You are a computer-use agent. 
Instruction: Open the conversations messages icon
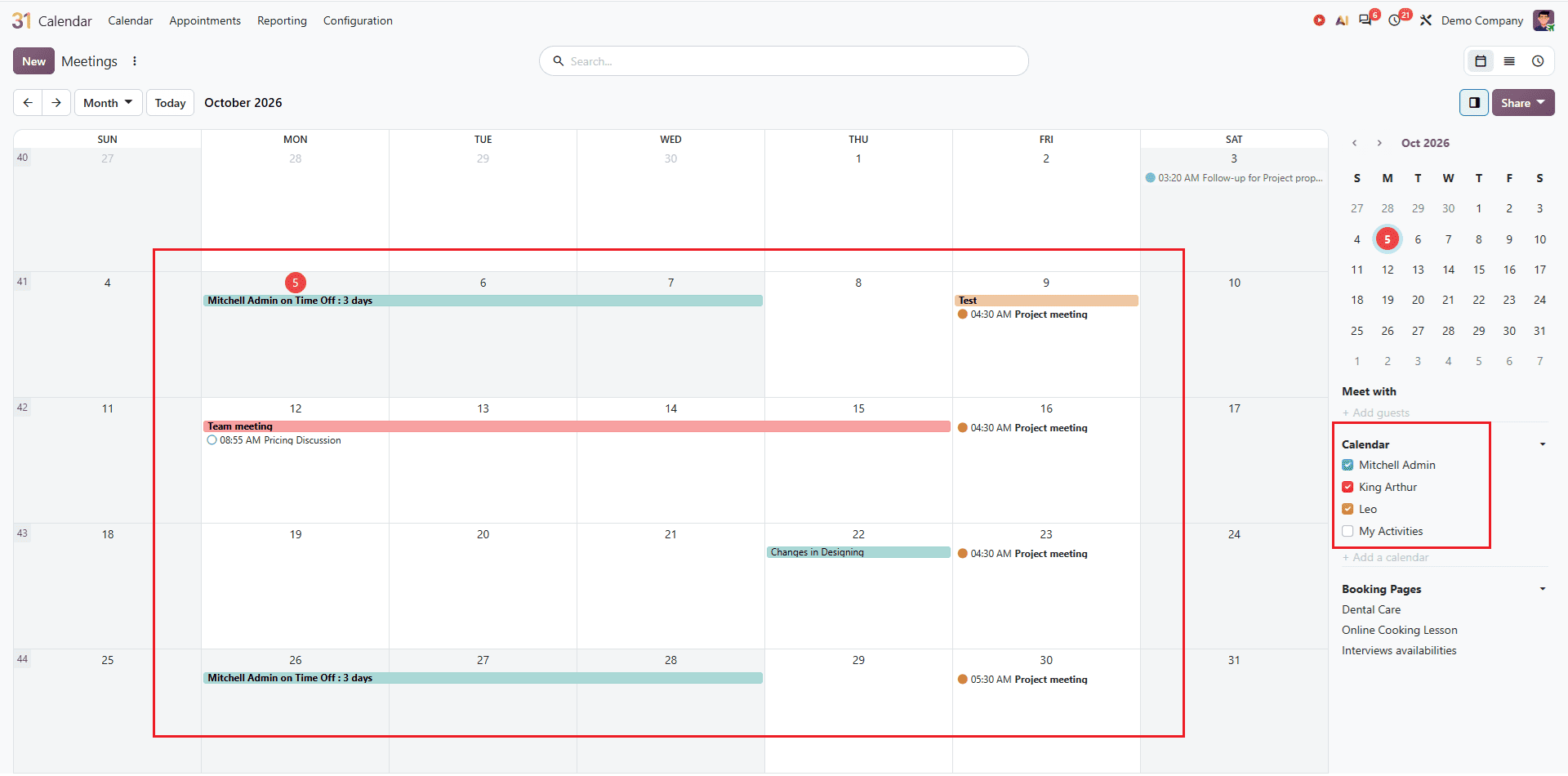1365,20
